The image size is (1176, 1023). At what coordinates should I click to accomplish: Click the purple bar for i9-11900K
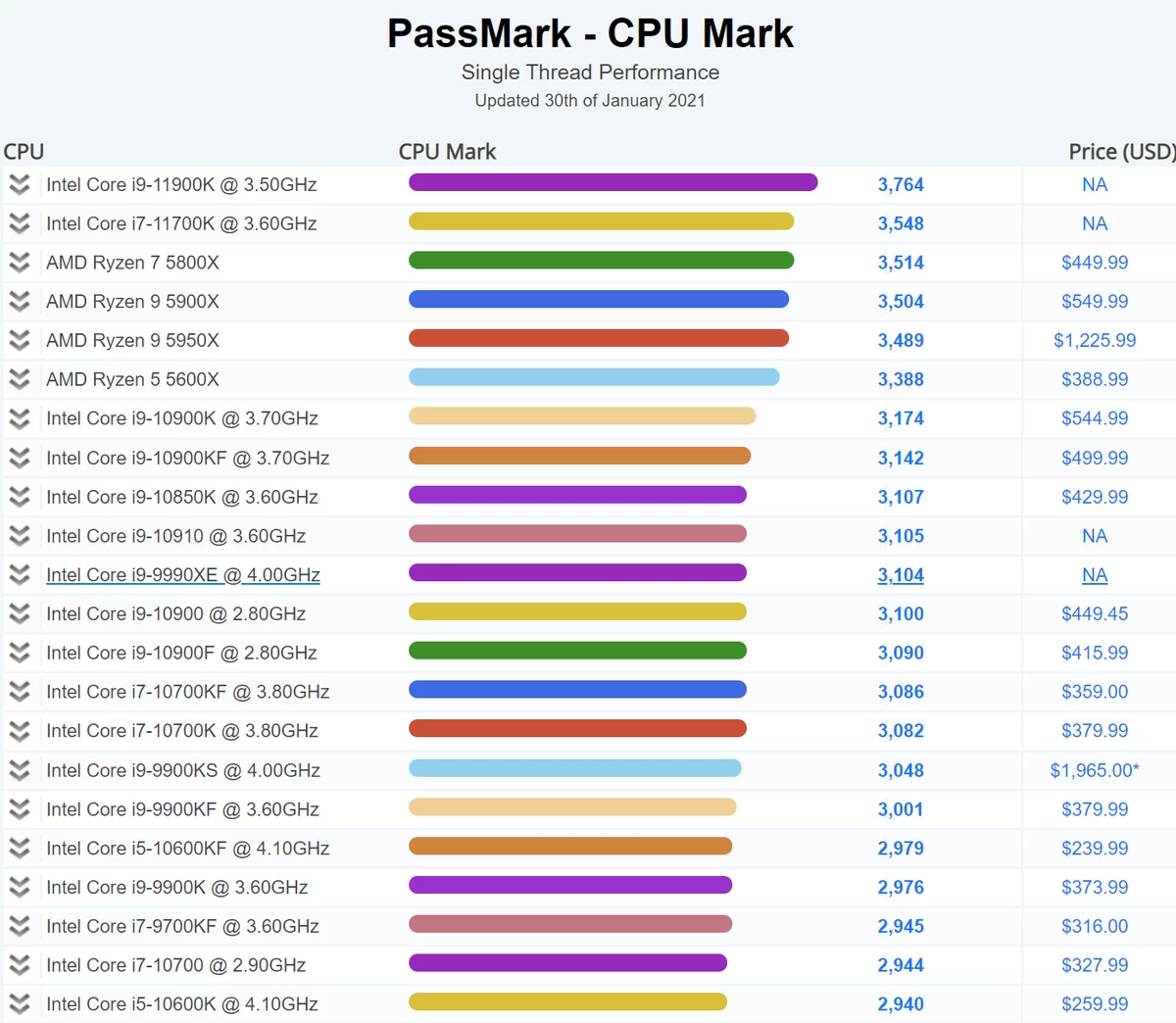(x=612, y=182)
